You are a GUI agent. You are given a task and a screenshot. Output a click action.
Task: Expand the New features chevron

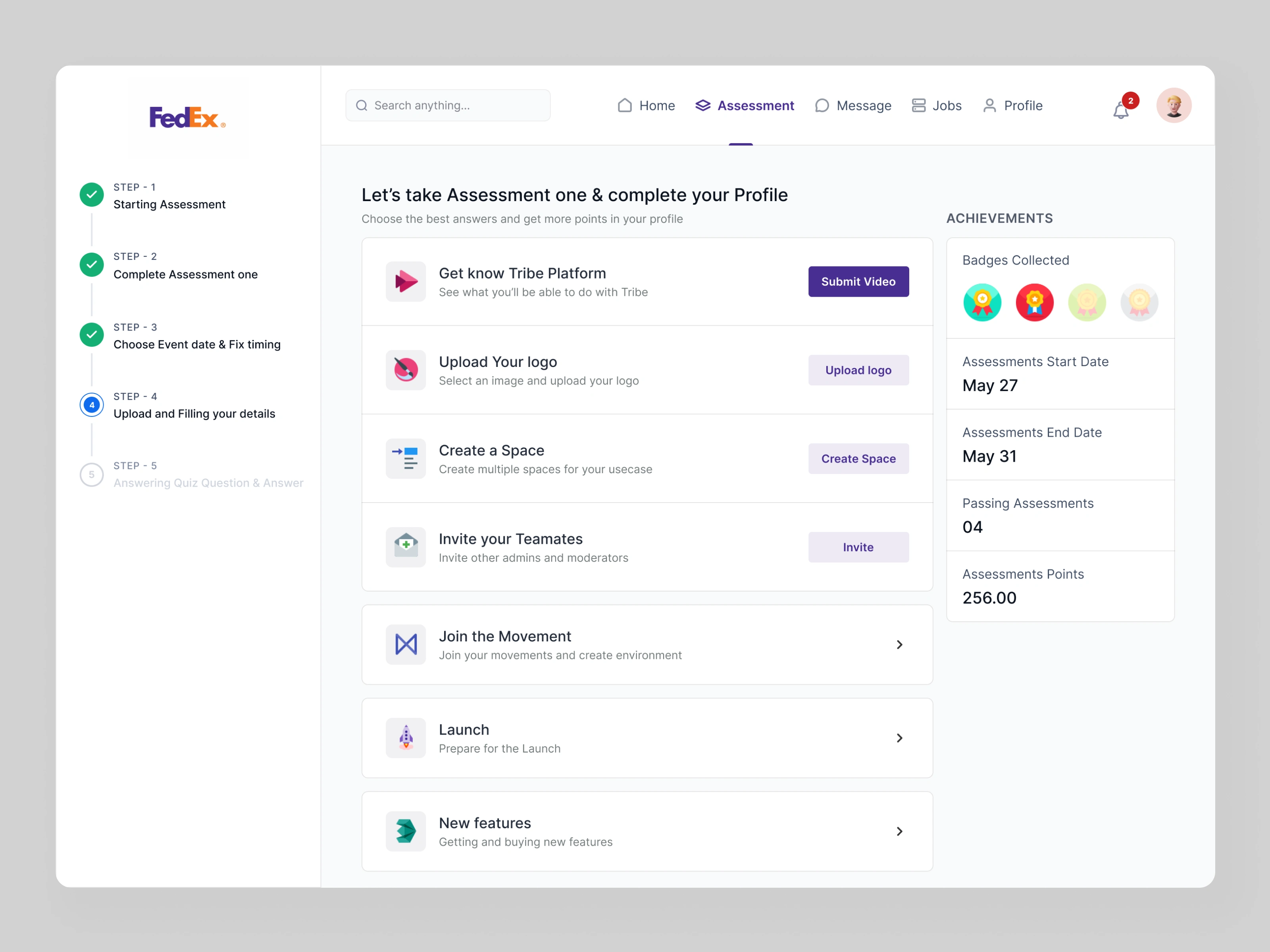click(899, 831)
